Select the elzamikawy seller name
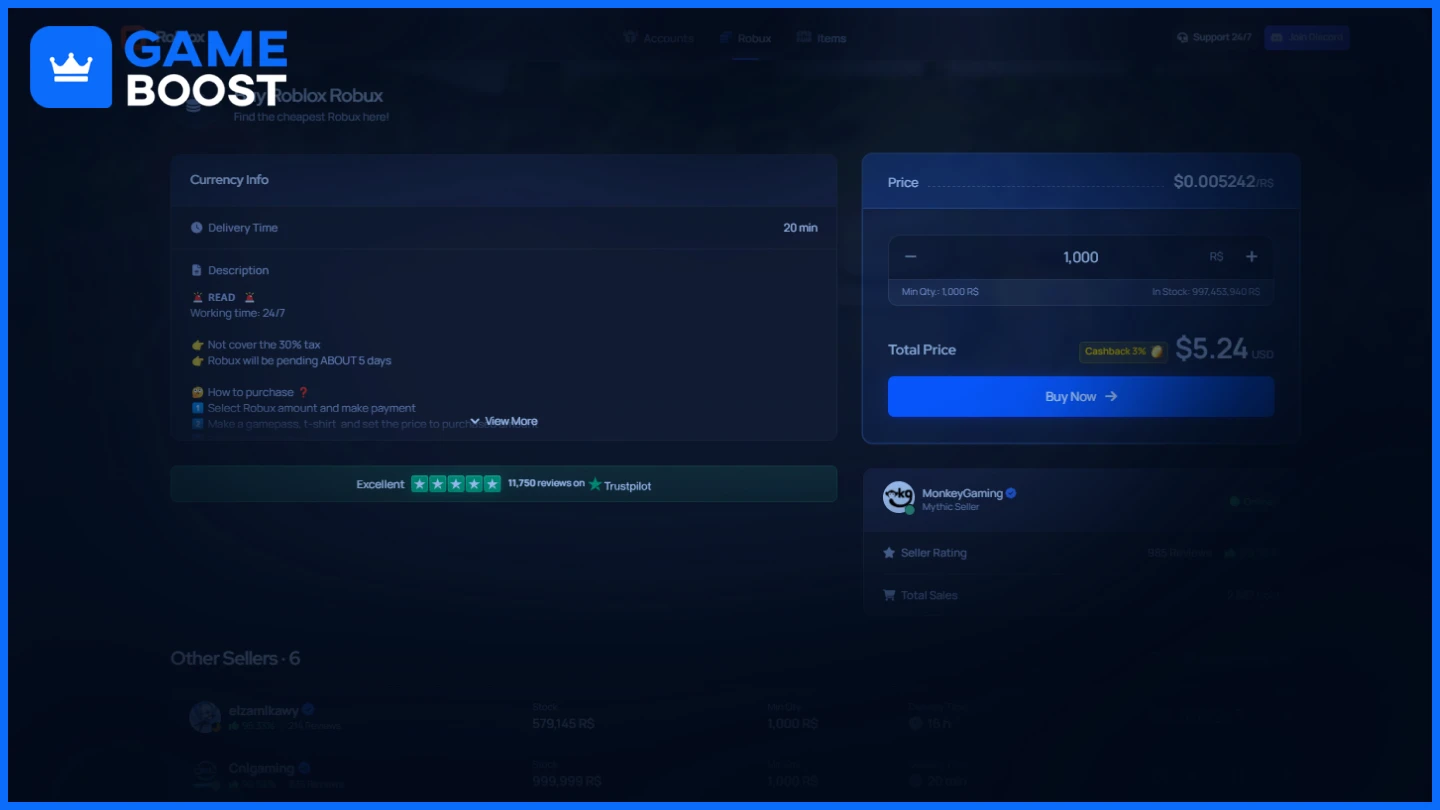 click(264, 710)
